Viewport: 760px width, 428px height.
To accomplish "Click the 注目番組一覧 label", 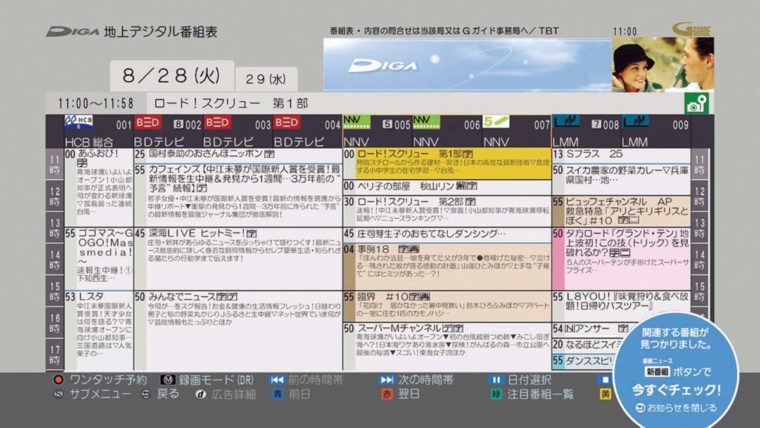I will point(540,395).
